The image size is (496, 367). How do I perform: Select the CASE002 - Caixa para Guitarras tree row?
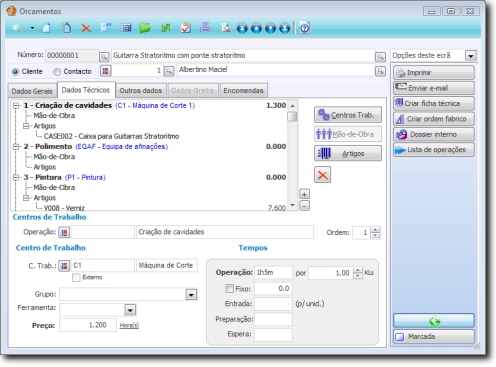pos(111,136)
